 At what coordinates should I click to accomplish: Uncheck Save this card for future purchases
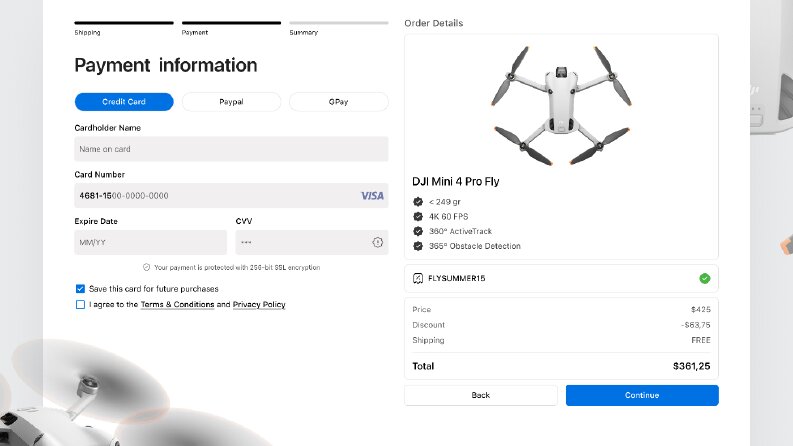tap(80, 289)
